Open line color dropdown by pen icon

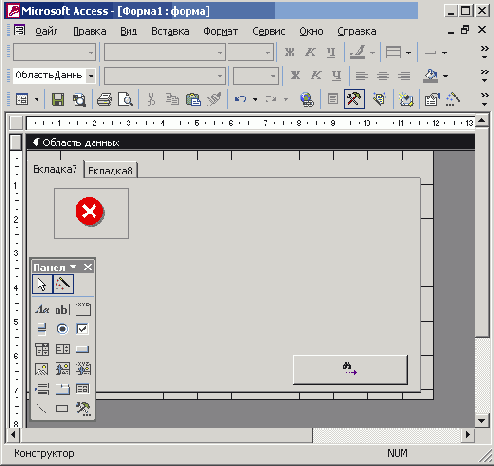(372, 53)
